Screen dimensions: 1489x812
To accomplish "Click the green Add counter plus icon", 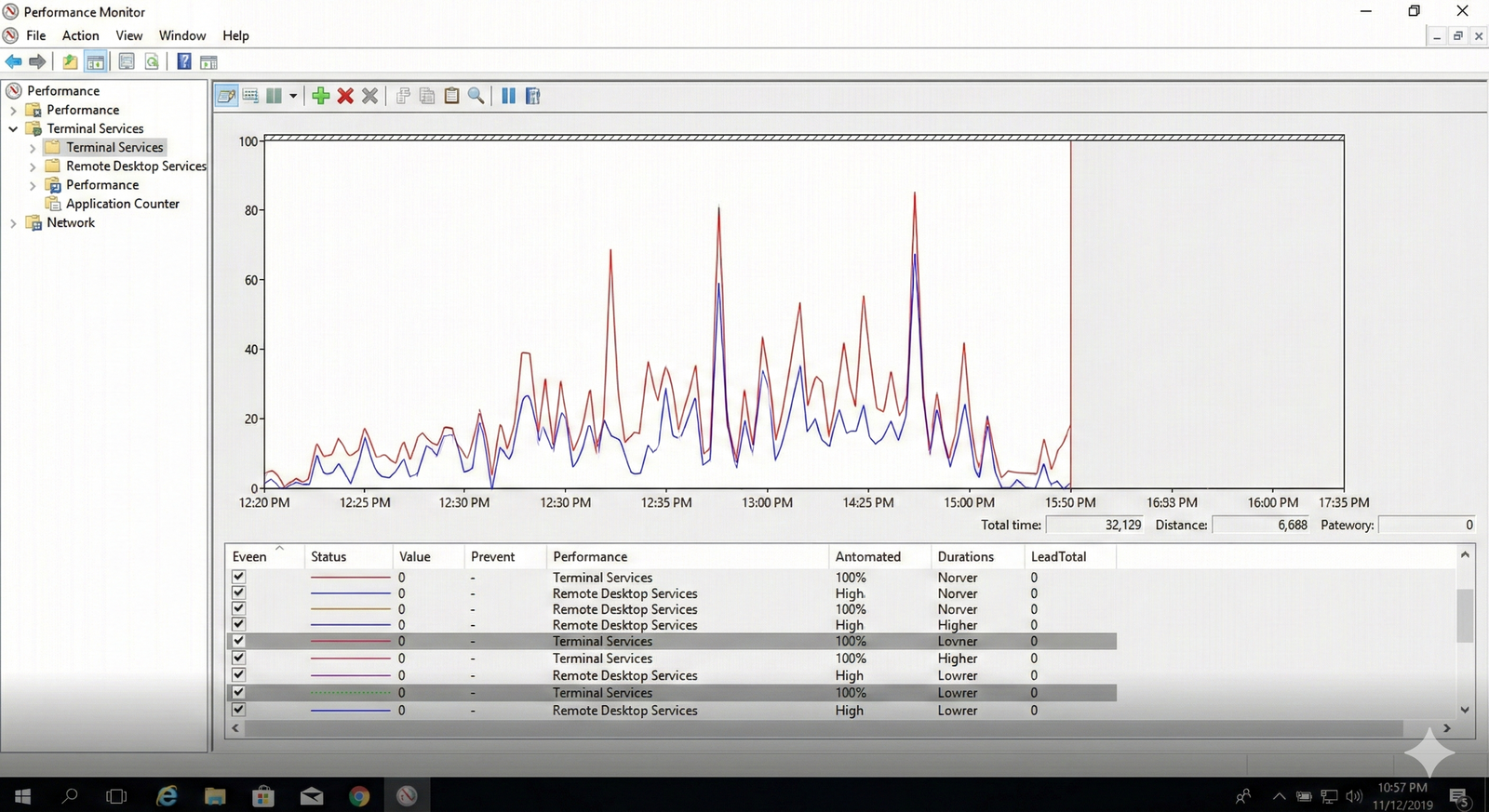I will [321, 96].
